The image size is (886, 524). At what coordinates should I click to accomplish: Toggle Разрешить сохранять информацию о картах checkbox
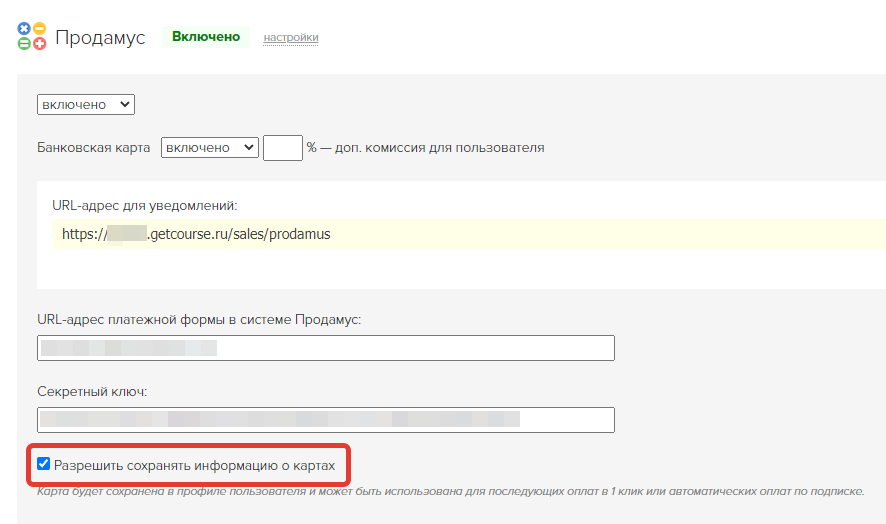(44, 464)
